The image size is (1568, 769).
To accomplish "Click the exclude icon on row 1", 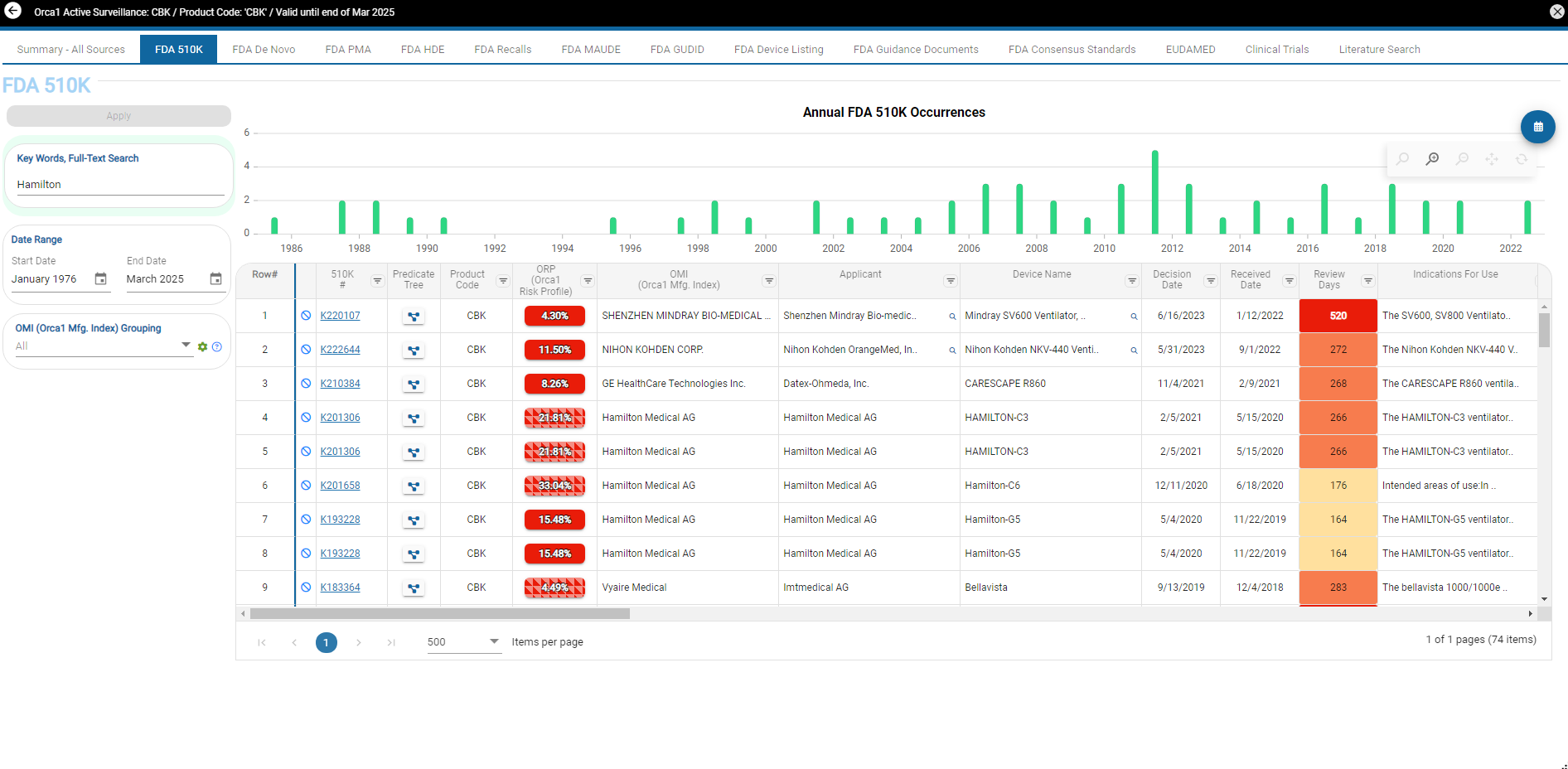I will [x=306, y=316].
